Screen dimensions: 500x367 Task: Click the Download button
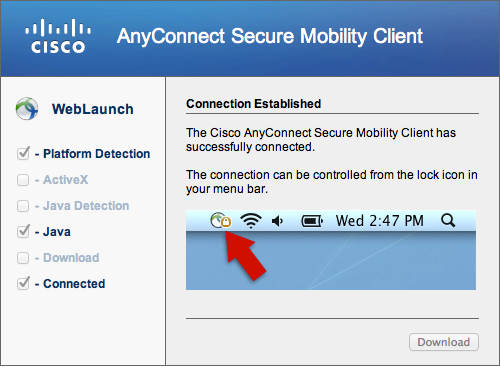click(444, 342)
